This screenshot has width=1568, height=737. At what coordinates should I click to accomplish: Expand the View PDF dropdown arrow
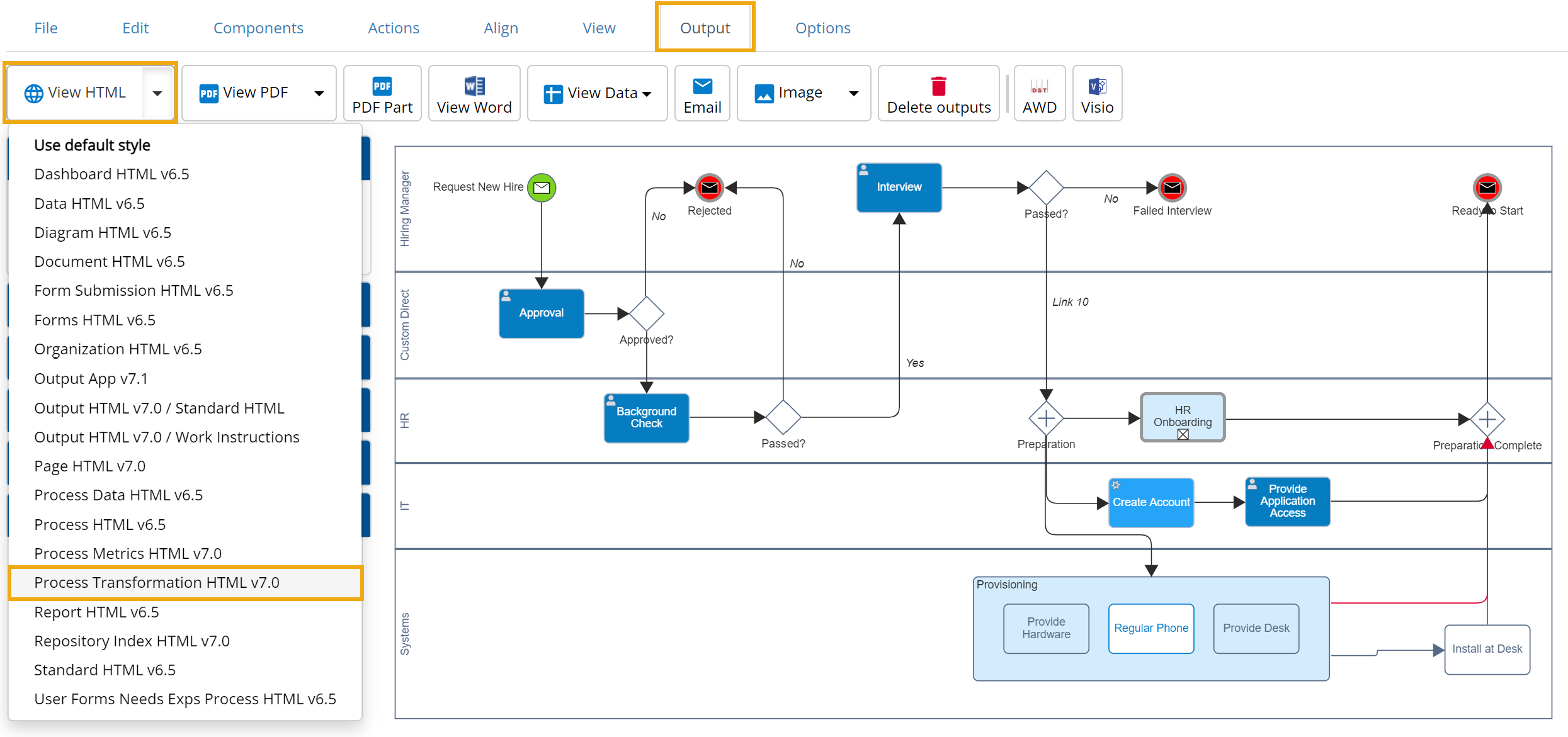click(319, 93)
